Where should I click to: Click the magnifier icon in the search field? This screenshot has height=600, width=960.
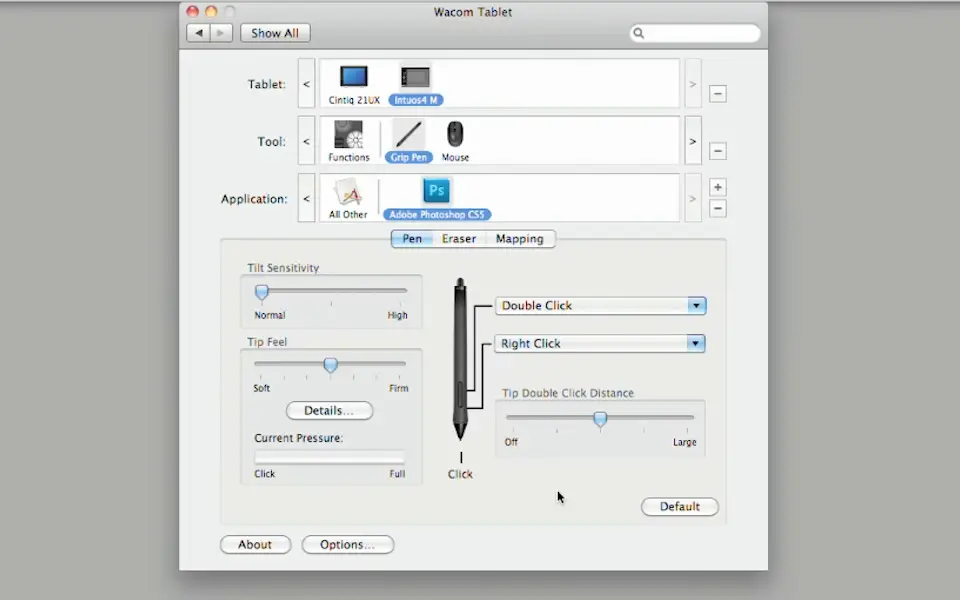point(639,33)
